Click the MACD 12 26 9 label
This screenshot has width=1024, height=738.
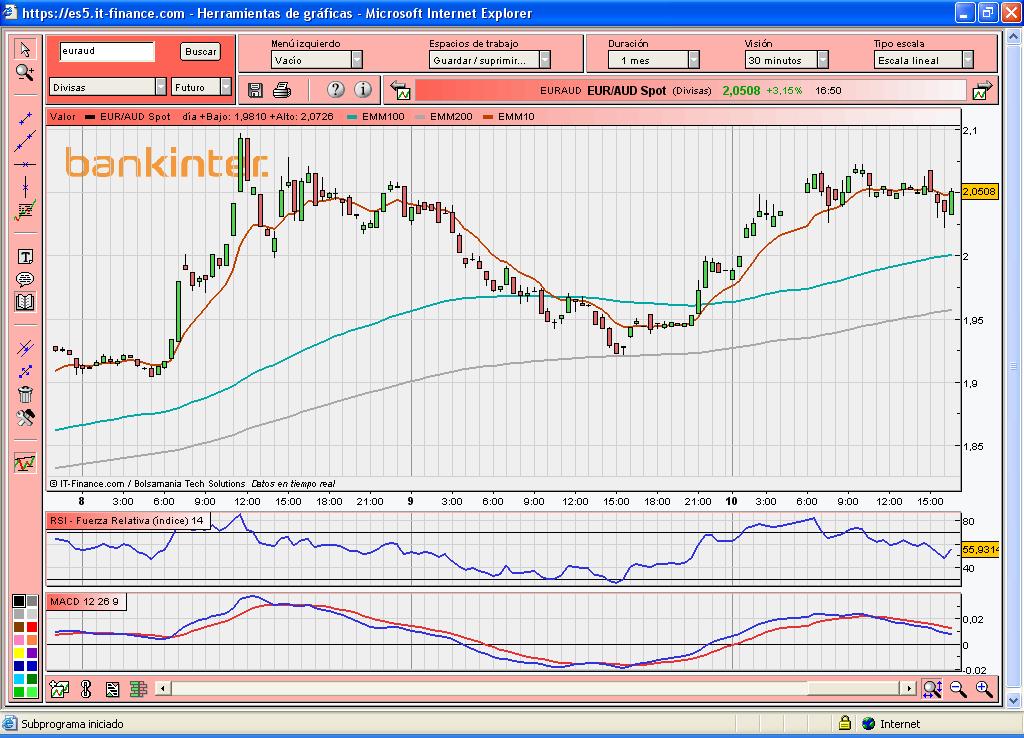[85, 601]
